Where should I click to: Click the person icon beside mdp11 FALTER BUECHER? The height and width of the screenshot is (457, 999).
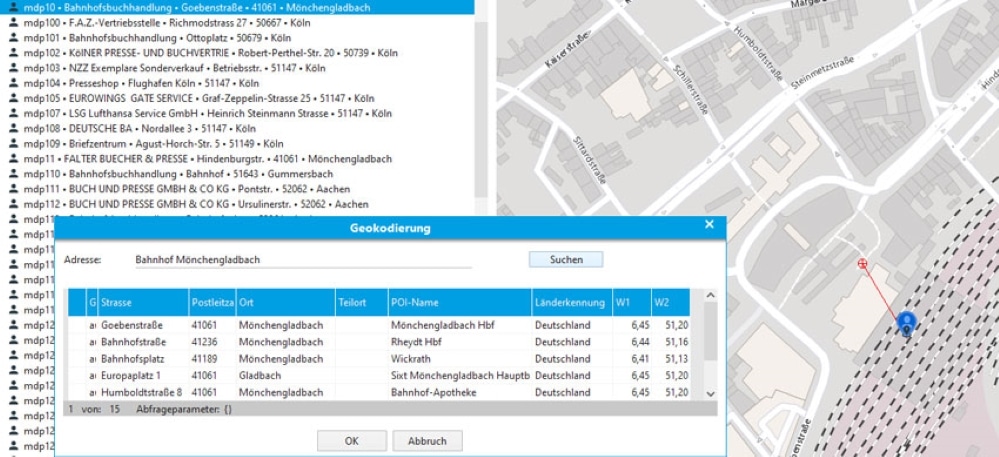(14, 159)
